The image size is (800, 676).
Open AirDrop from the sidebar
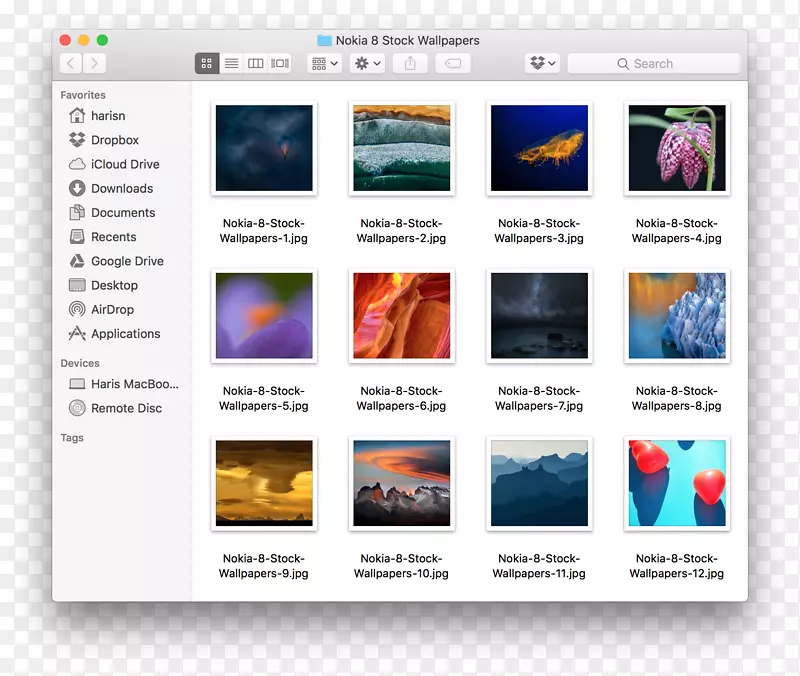tap(112, 310)
